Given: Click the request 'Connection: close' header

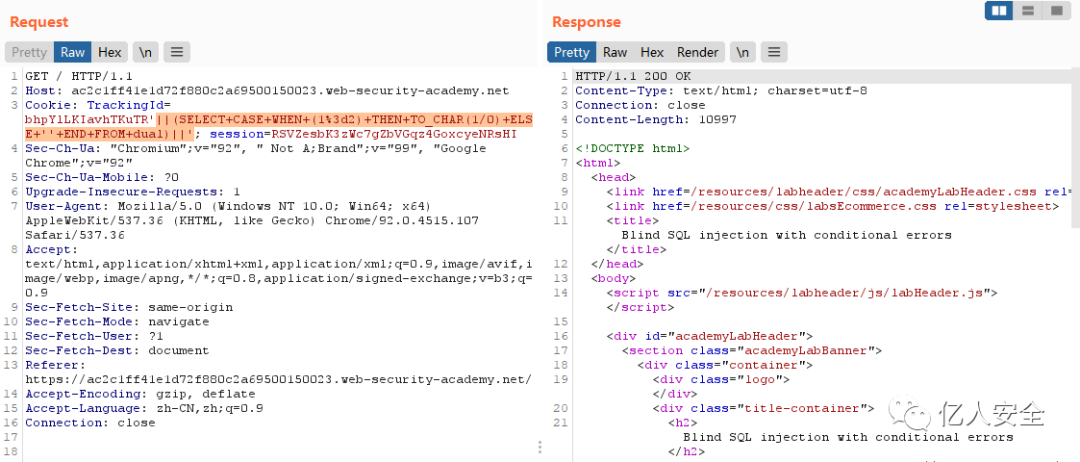Looking at the screenshot, I should (x=90, y=423).
